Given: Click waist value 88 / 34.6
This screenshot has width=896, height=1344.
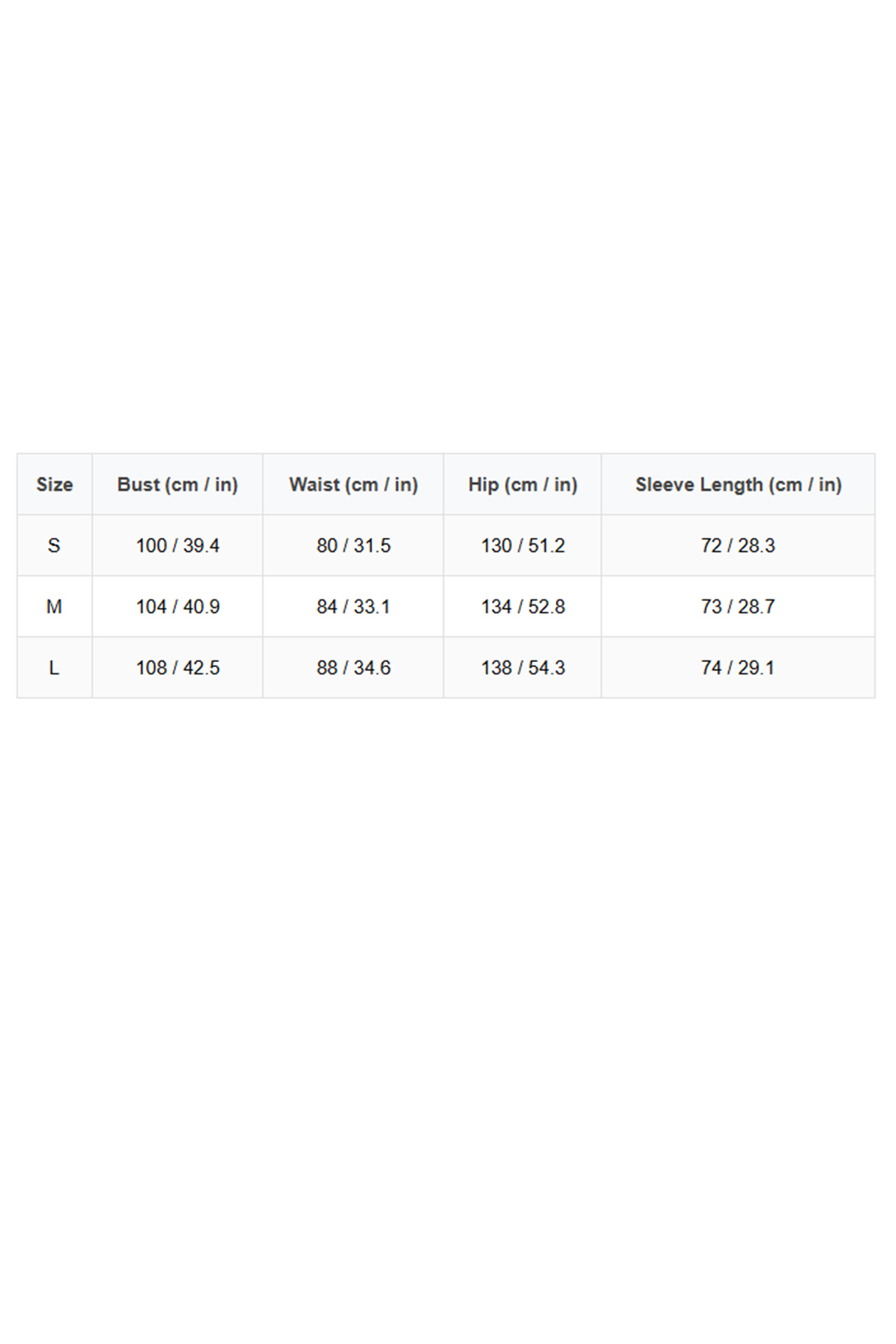Looking at the screenshot, I should [x=353, y=668].
